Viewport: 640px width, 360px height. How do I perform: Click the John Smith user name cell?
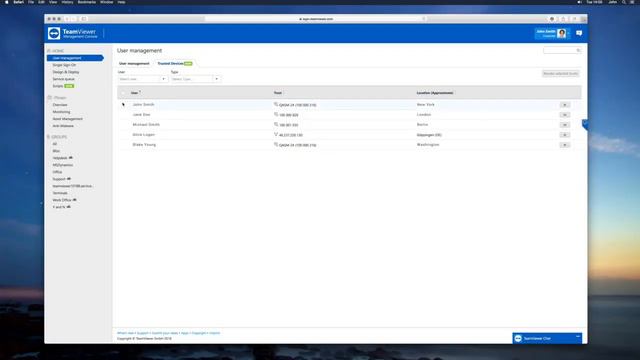(143, 104)
